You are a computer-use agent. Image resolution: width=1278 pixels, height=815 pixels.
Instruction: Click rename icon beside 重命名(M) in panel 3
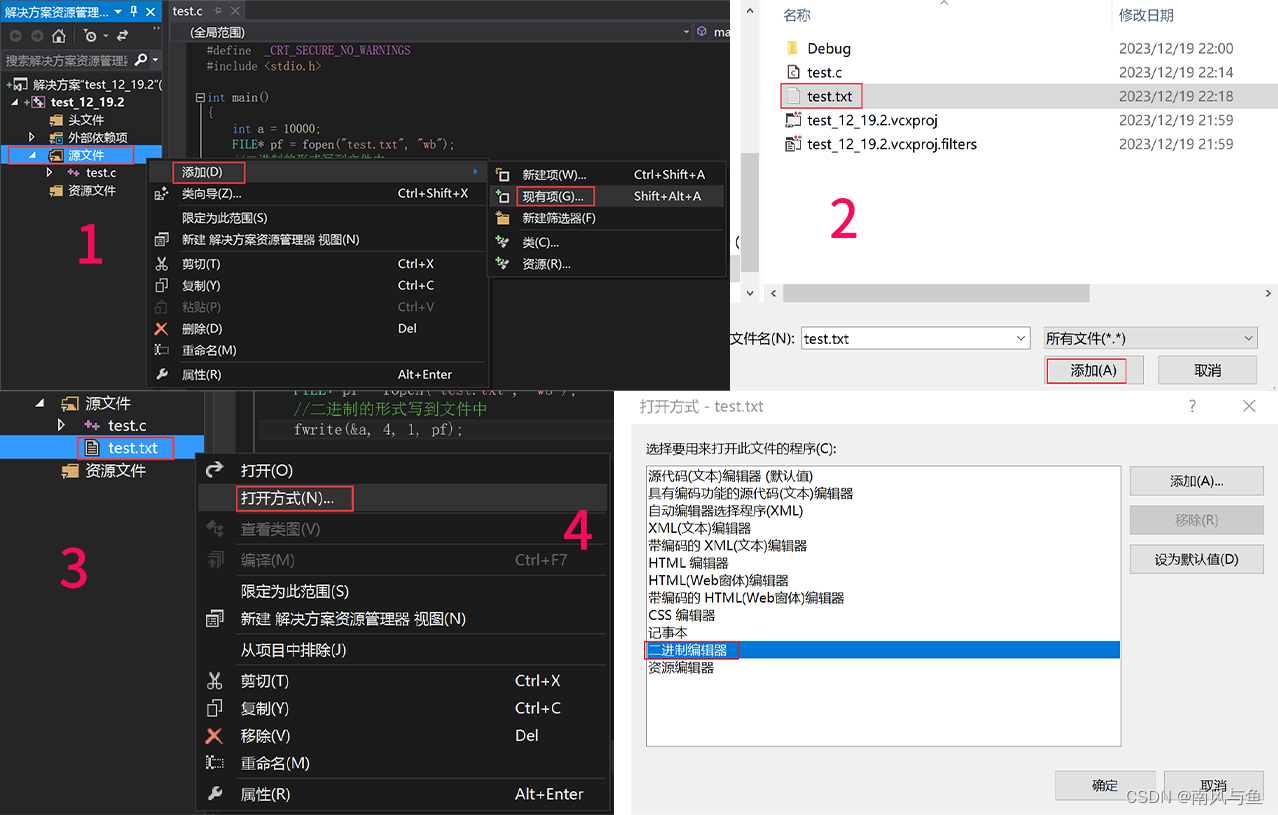tap(214, 763)
